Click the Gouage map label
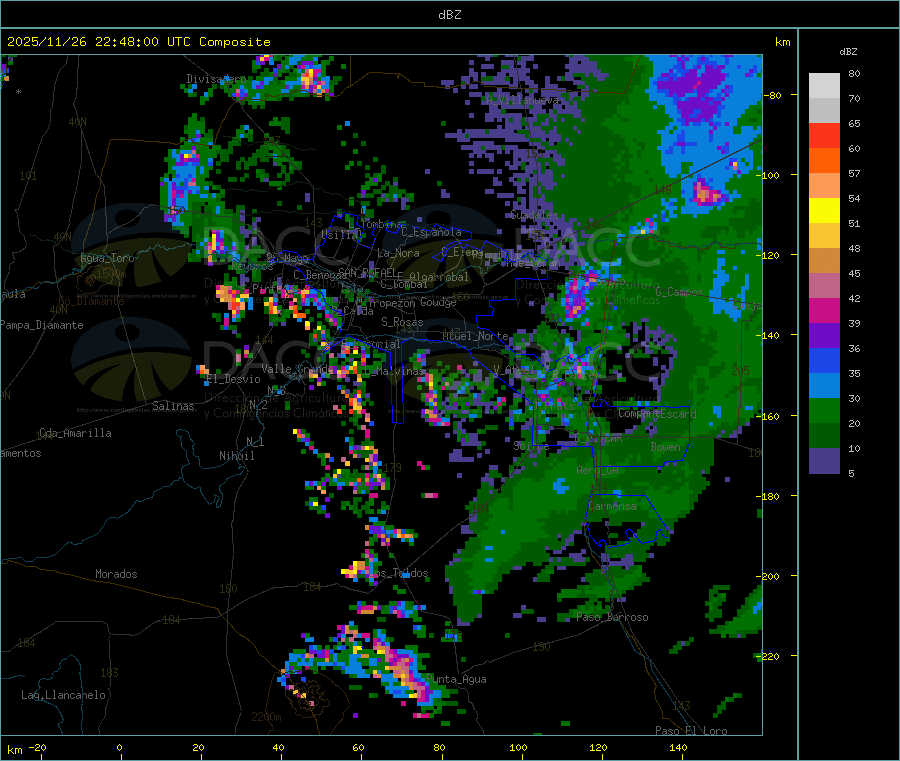900x761 pixels. (438, 302)
